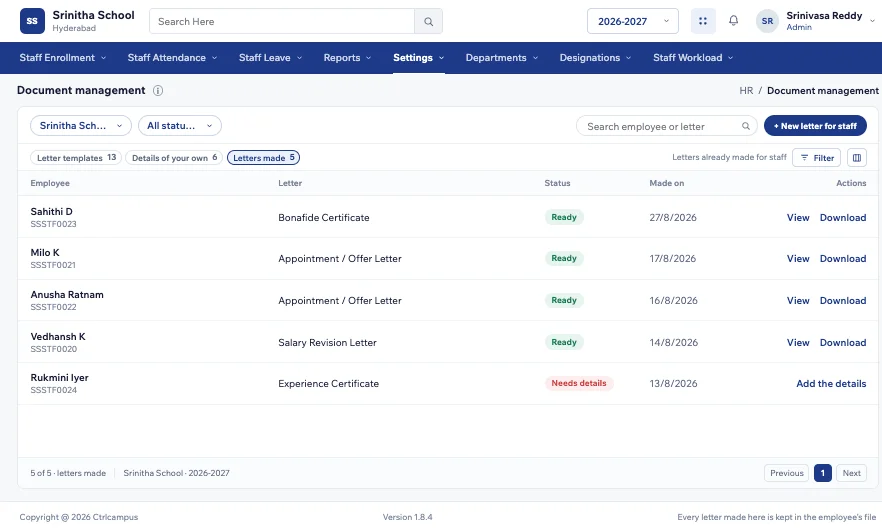Click the info icon beside Document management
The width and height of the screenshot is (882, 532).
(x=158, y=91)
